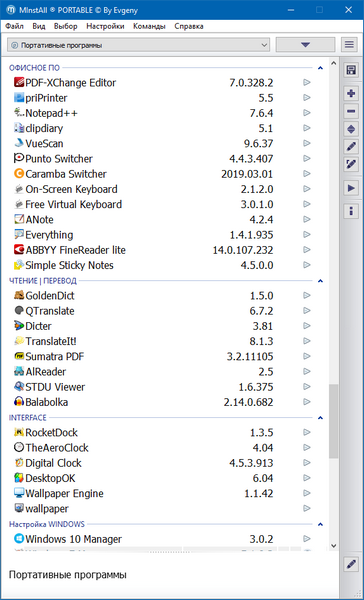Open the Портативные программы profile dropdown
Viewport: 364px width, 600px height.
[139, 45]
